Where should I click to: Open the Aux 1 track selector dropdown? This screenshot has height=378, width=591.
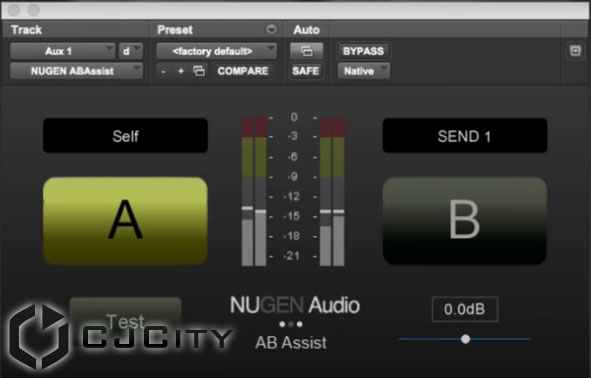[x=62, y=51]
